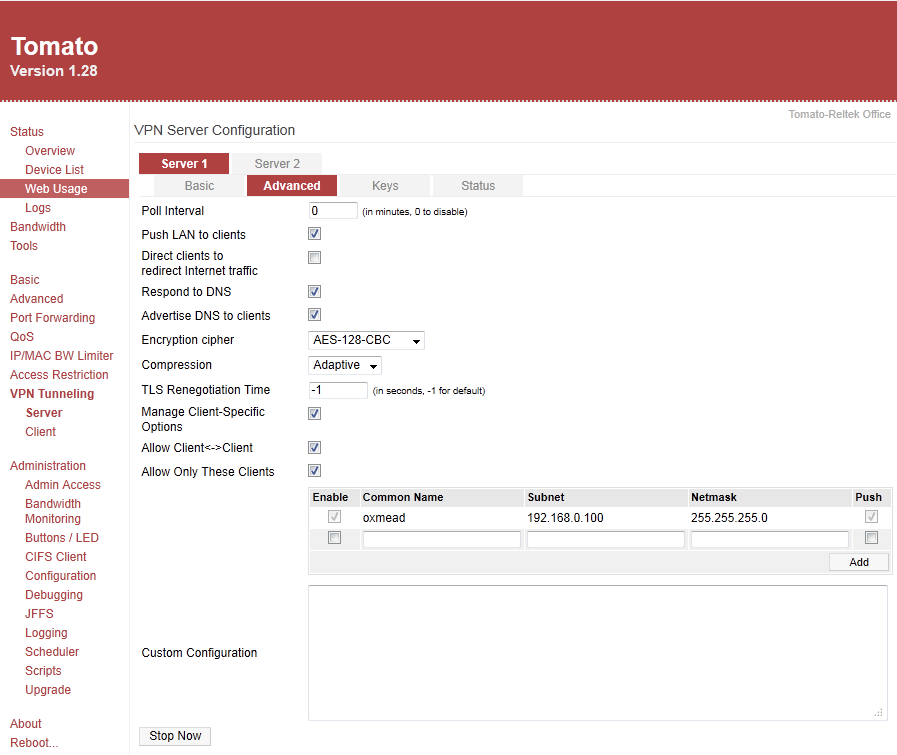Open IP/MAC BW Limiter link
The width and height of the screenshot is (897, 755).
coord(62,356)
